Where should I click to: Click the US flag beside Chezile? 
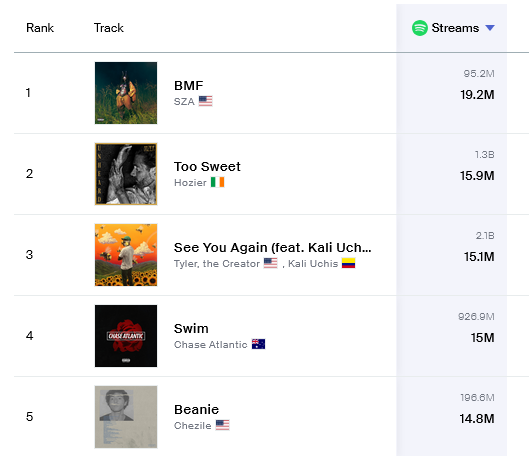[222, 425]
